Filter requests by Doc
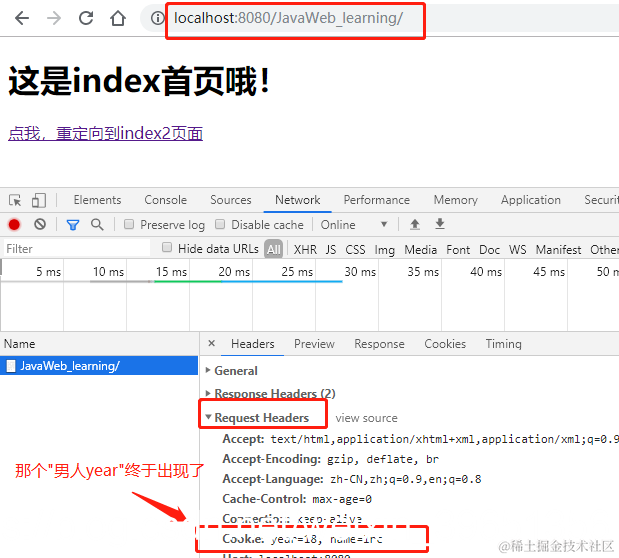Viewport: 619px width, 558px height. (489, 249)
